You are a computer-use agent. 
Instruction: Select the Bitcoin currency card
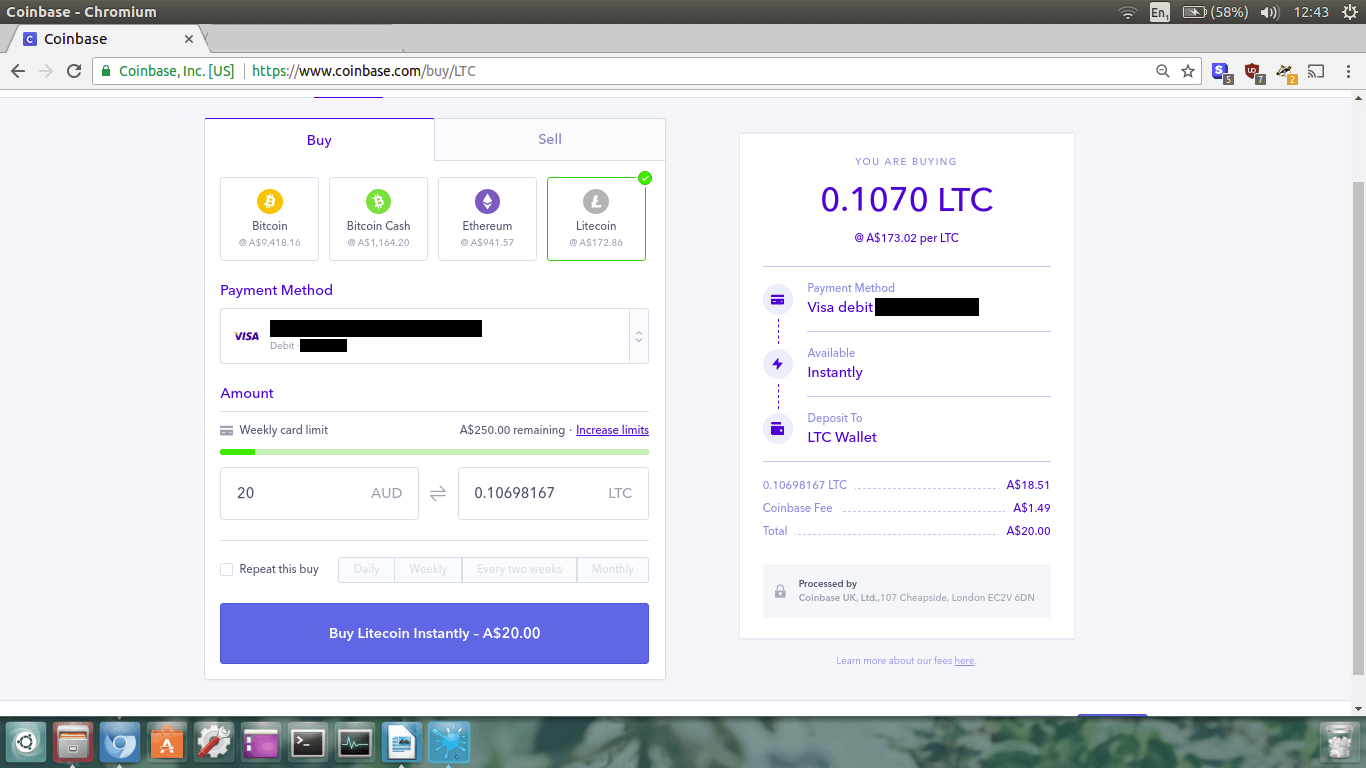pos(269,219)
